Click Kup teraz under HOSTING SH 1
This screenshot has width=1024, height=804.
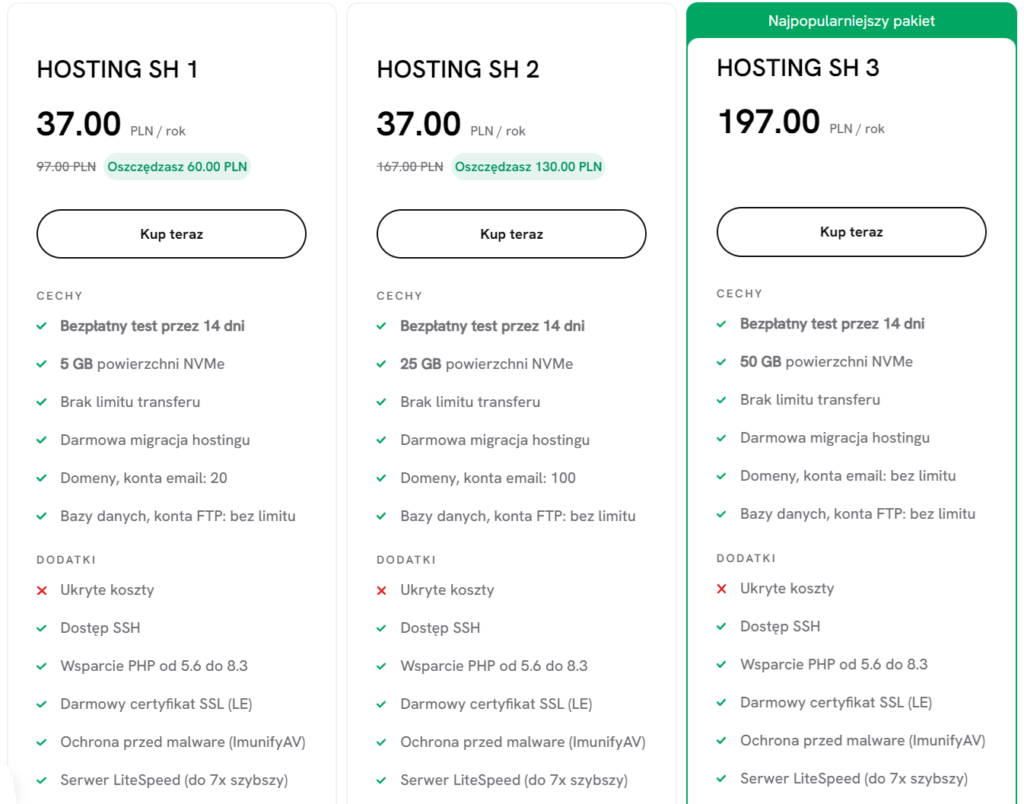171,234
